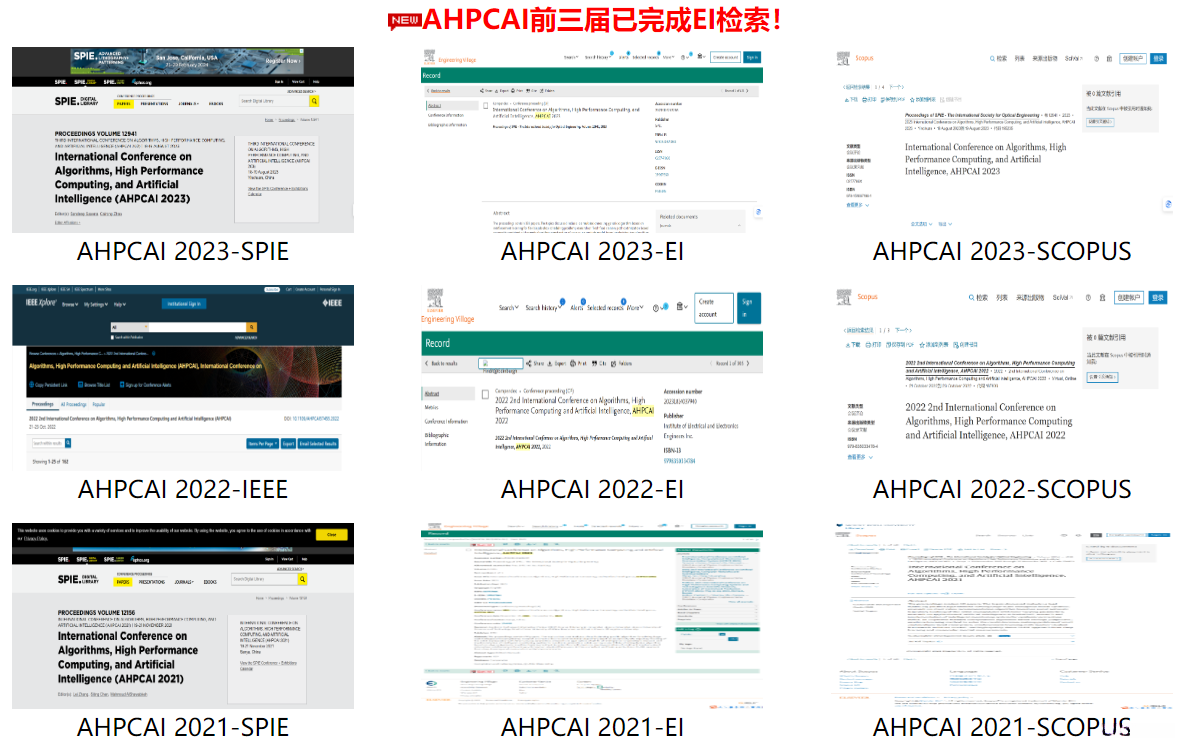This screenshot has height=745, width=1187.
Task: Click the help icon in 2023-SCOPUS header
Action: pos(1095,58)
